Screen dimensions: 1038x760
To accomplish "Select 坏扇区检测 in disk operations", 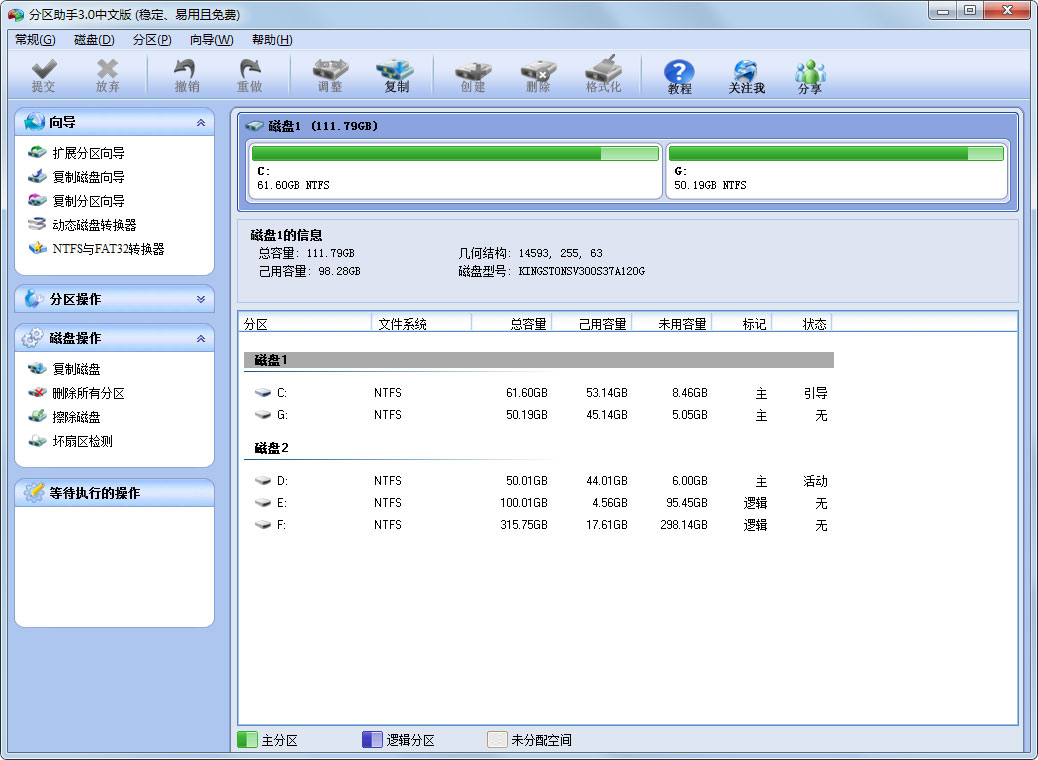I will coord(82,441).
